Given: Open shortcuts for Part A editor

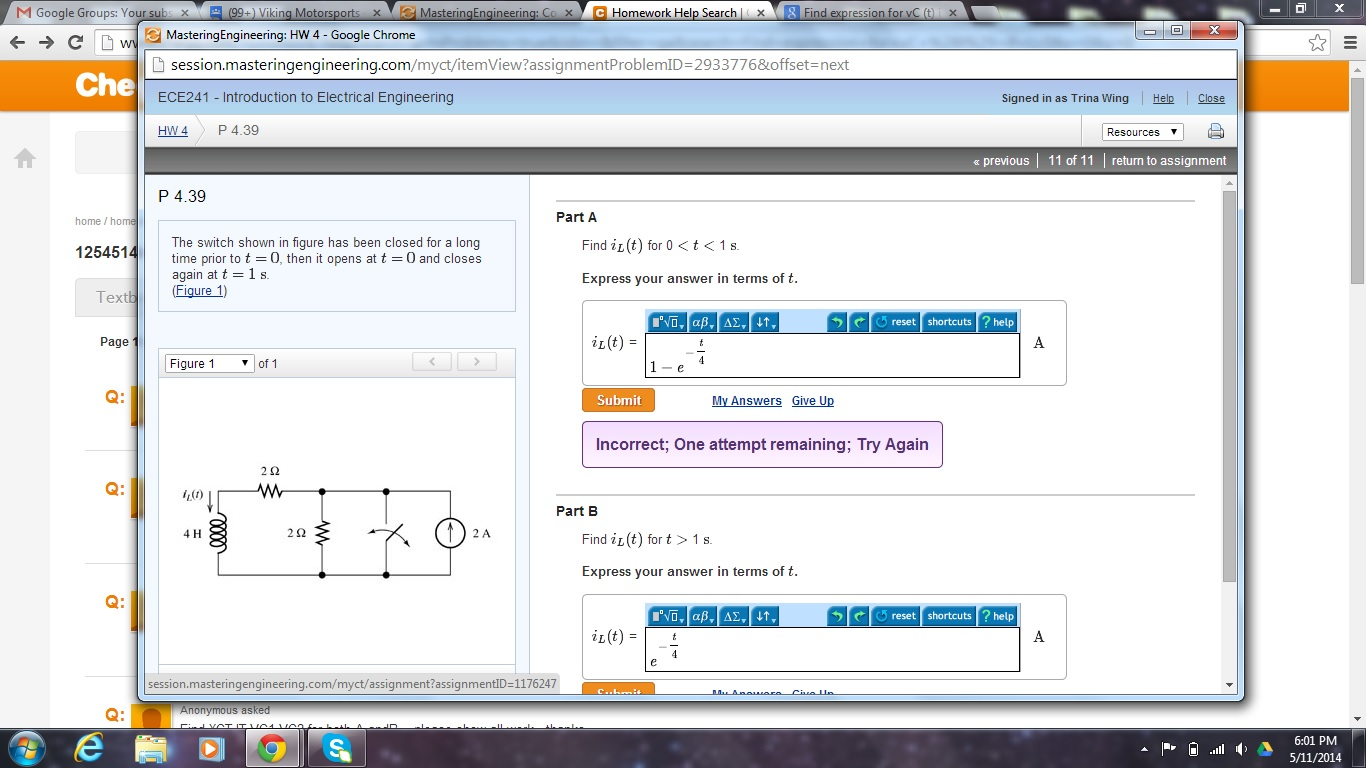Looking at the screenshot, I should (949, 322).
